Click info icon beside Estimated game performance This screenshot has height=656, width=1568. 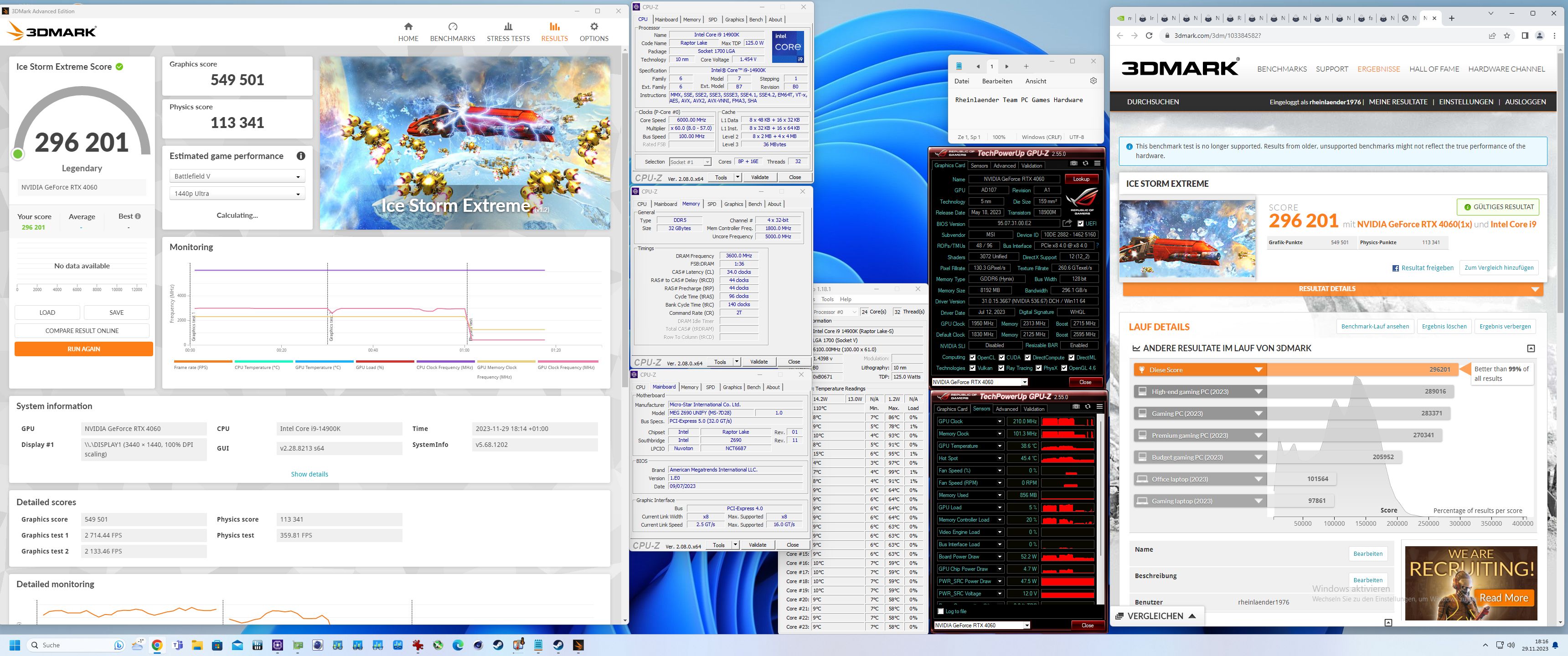click(x=301, y=156)
